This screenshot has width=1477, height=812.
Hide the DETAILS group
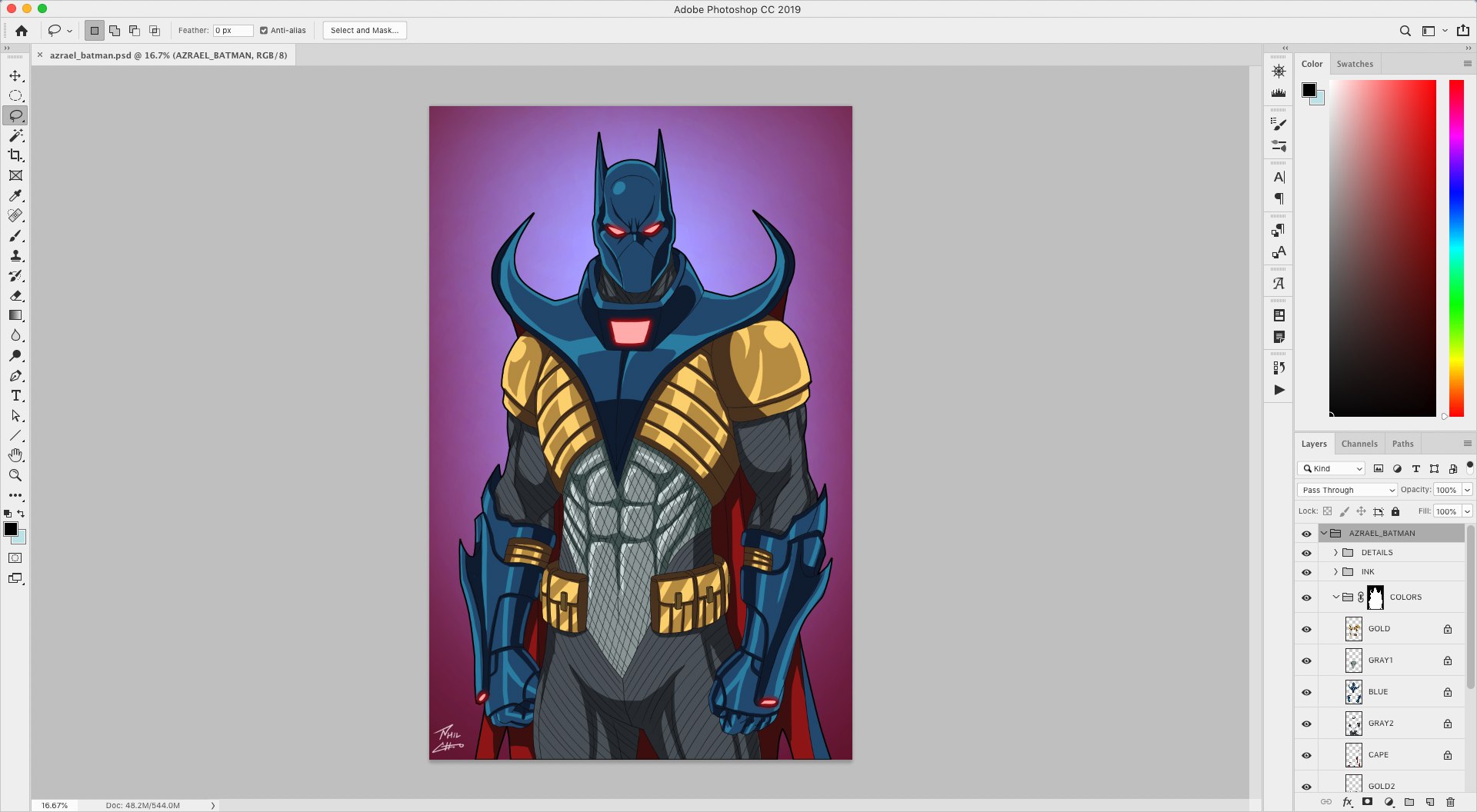click(x=1306, y=553)
